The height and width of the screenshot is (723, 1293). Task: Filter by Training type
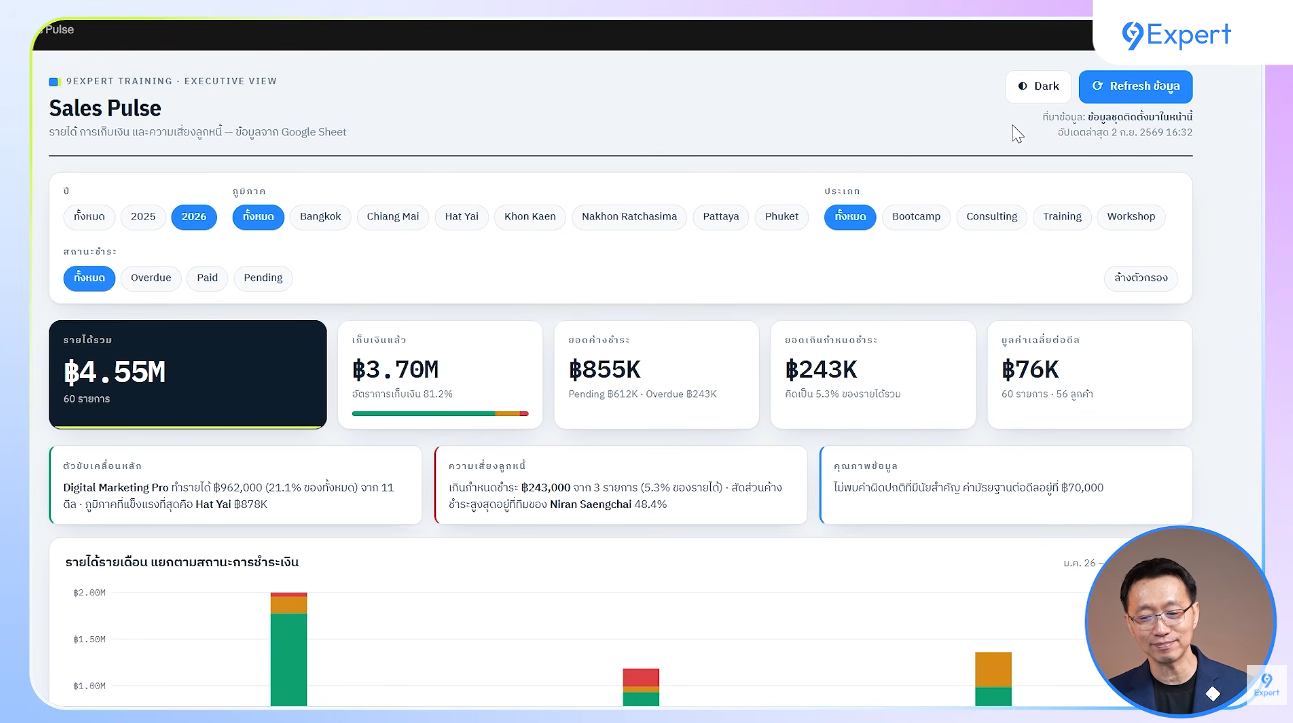click(1062, 217)
